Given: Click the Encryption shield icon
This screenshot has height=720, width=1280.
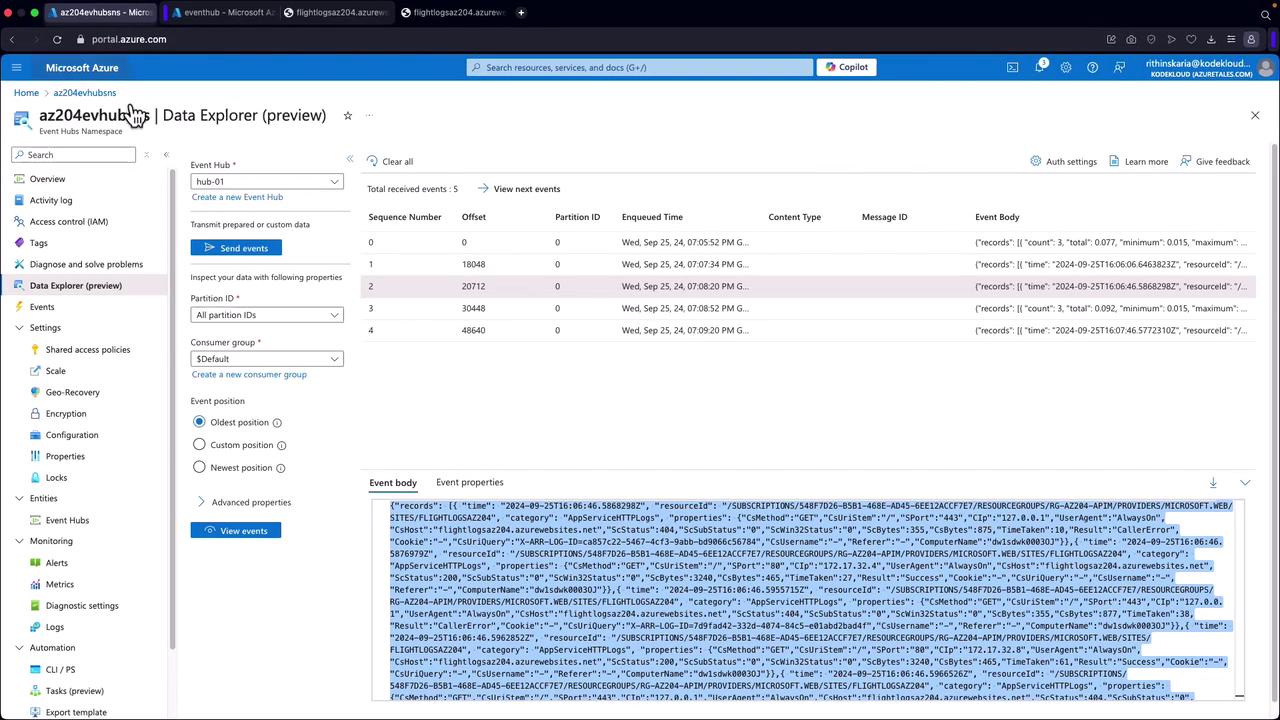Looking at the screenshot, I should (x=35, y=414).
